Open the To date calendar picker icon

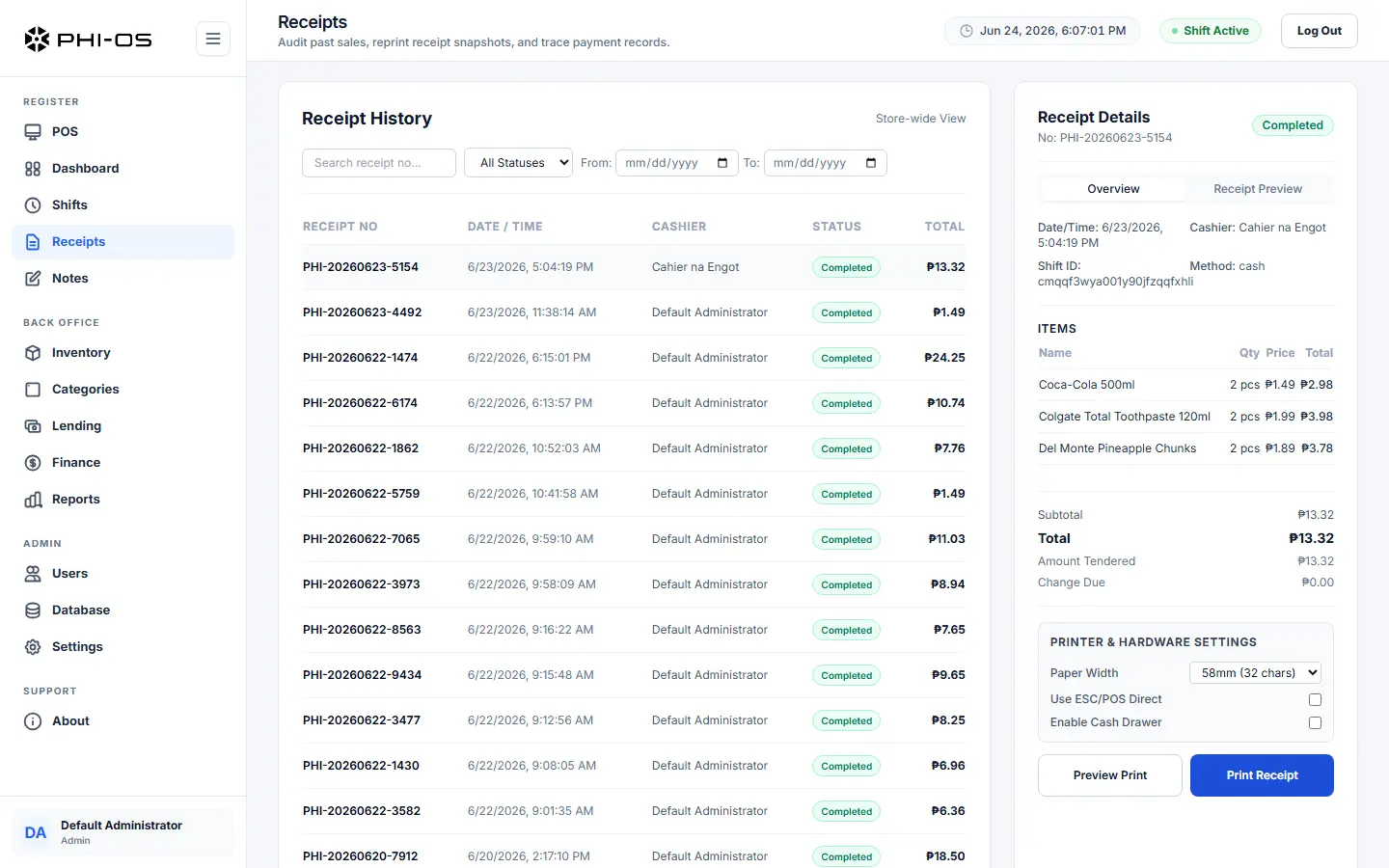pos(871,163)
